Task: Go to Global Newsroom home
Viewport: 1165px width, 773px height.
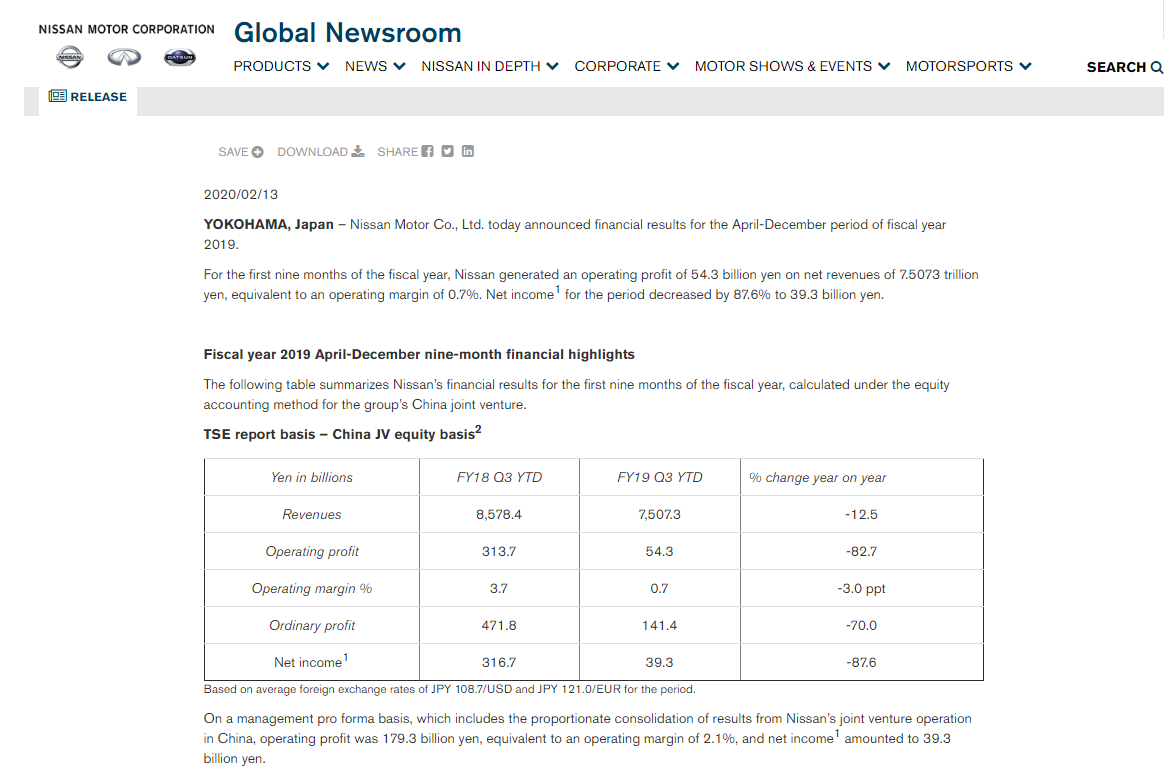Action: click(x=347, y=33)
